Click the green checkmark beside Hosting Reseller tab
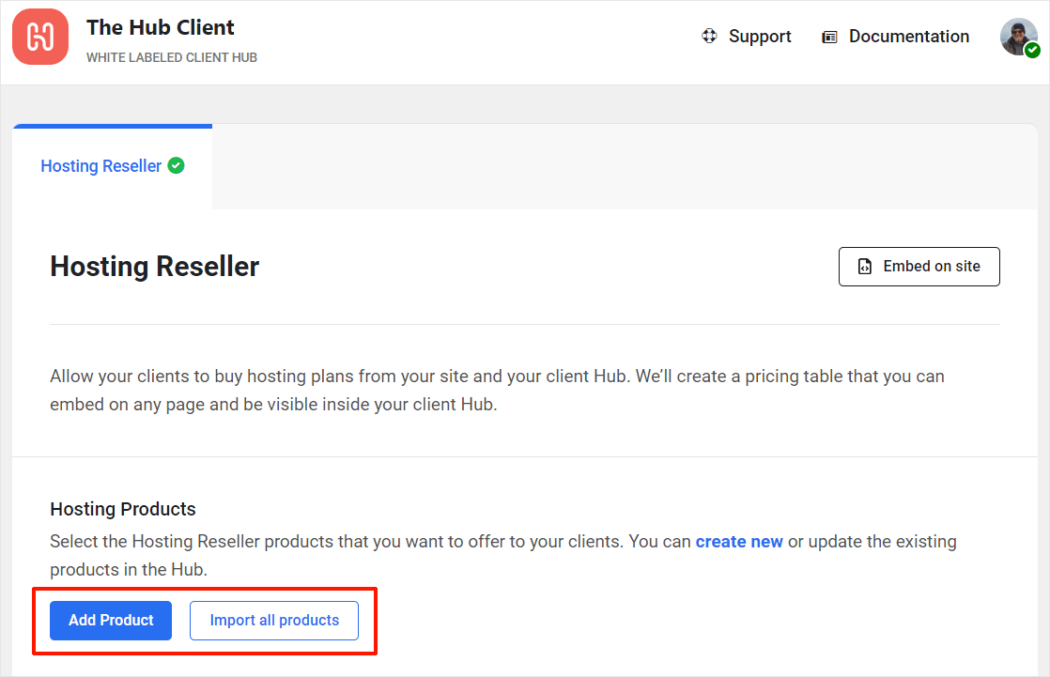1050x677 pixels. [x=176, y=166]
